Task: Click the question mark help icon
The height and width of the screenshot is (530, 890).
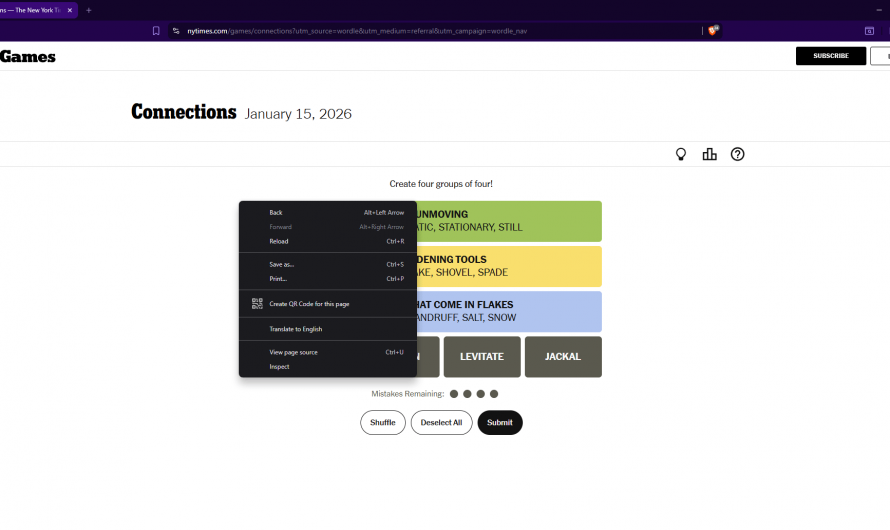Action: point(738,154)
